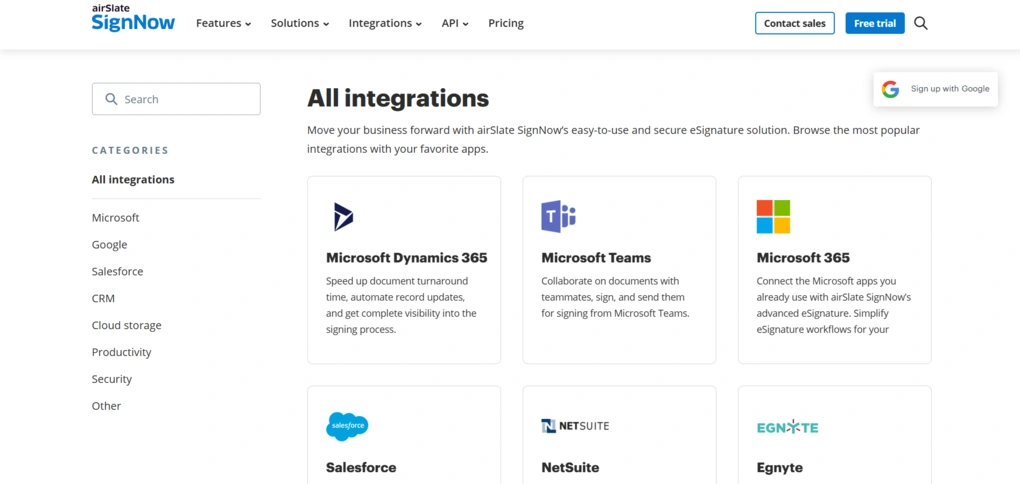This screenshot has width=1020, height=484.
Task: Expand the Integrations dropdown menu
Action: click(x=385, y=23)
